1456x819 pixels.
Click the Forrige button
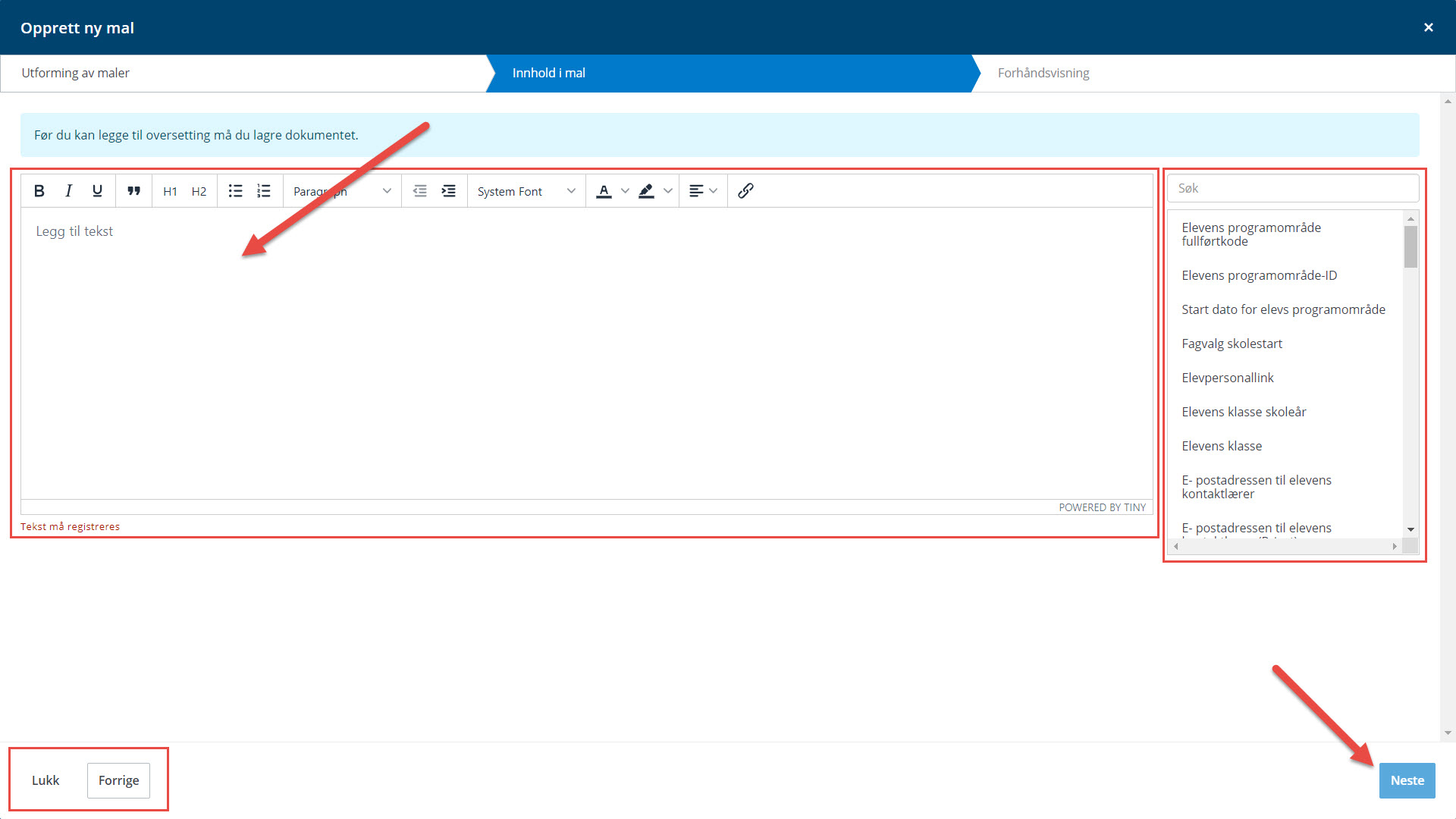118,780
